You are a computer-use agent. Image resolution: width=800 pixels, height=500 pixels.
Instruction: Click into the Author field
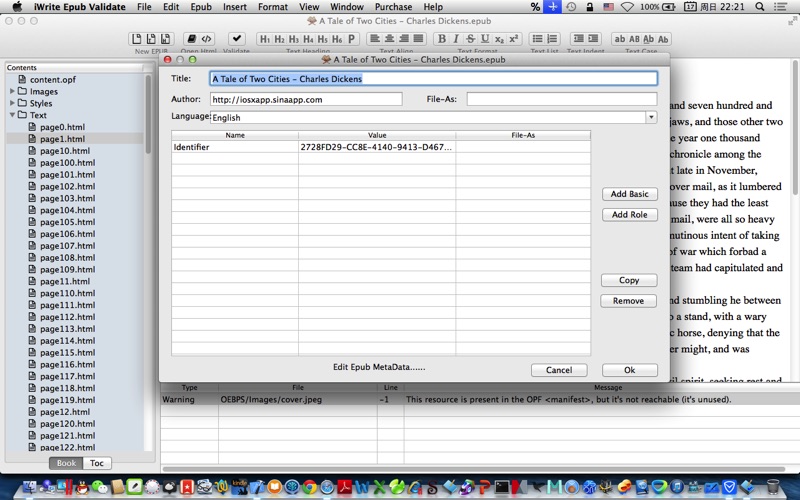tap(306, 99)
